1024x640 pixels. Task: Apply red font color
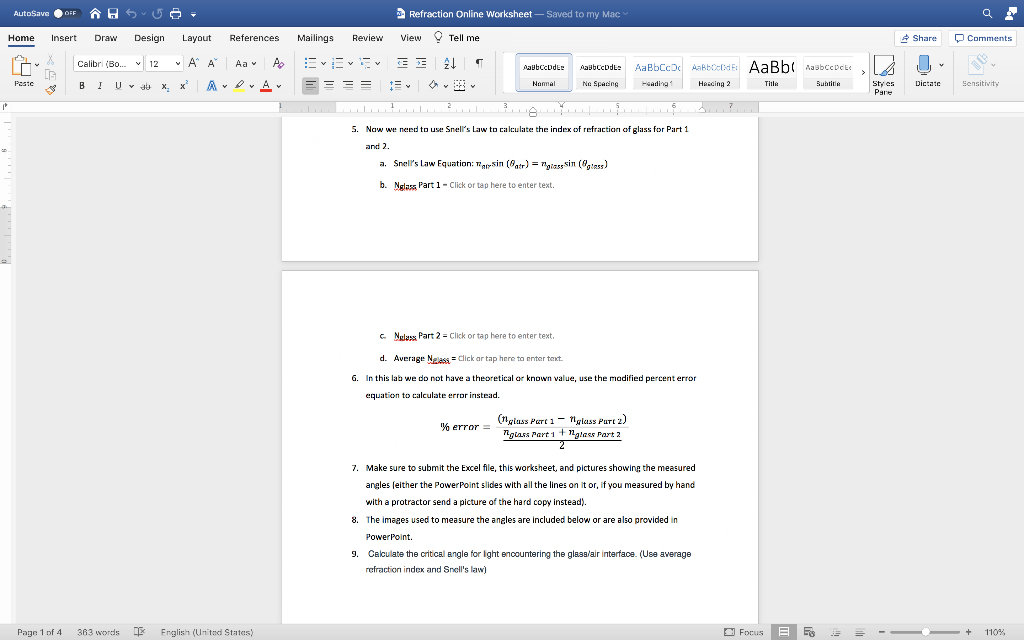pos(266,86)
